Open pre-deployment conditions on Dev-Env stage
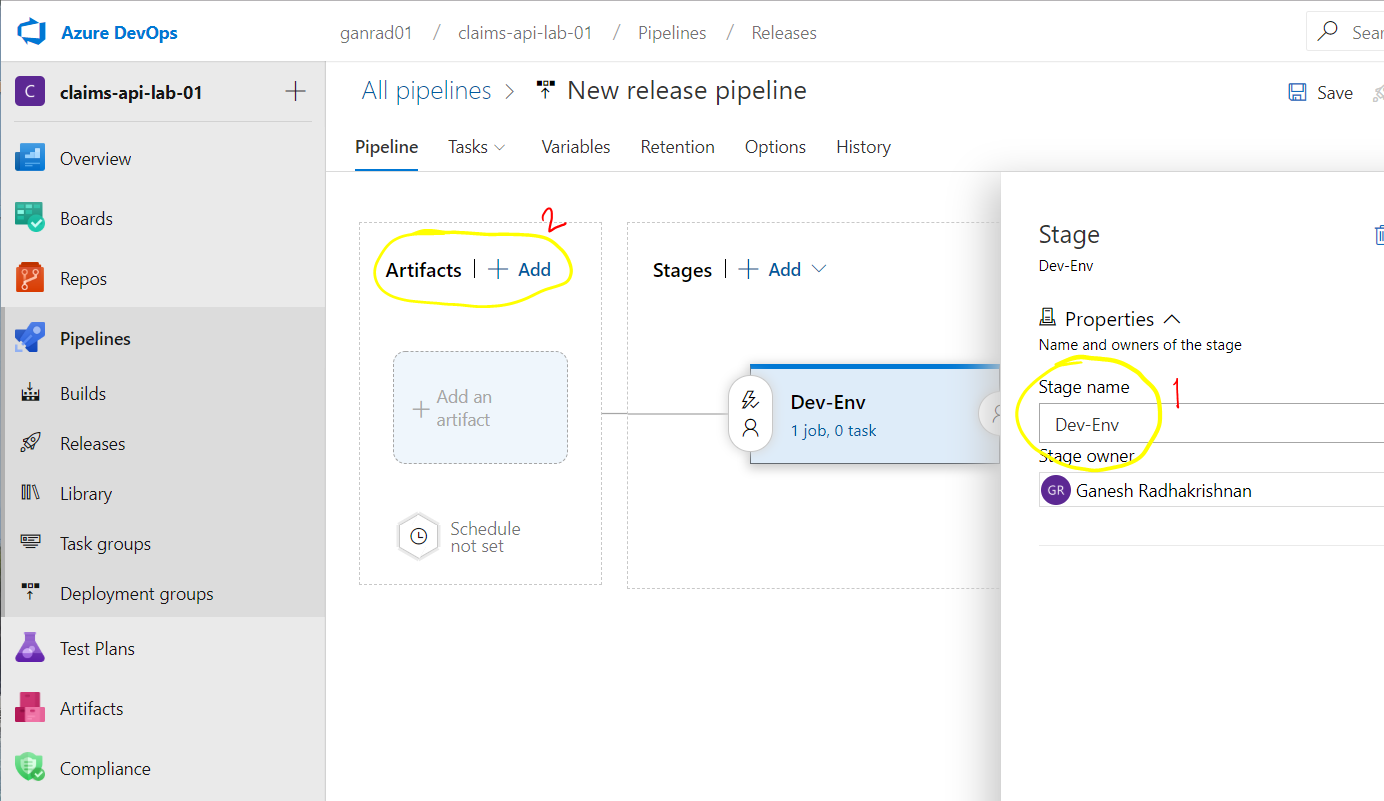This screenshot has height=801, width=1384. [751, 414]
